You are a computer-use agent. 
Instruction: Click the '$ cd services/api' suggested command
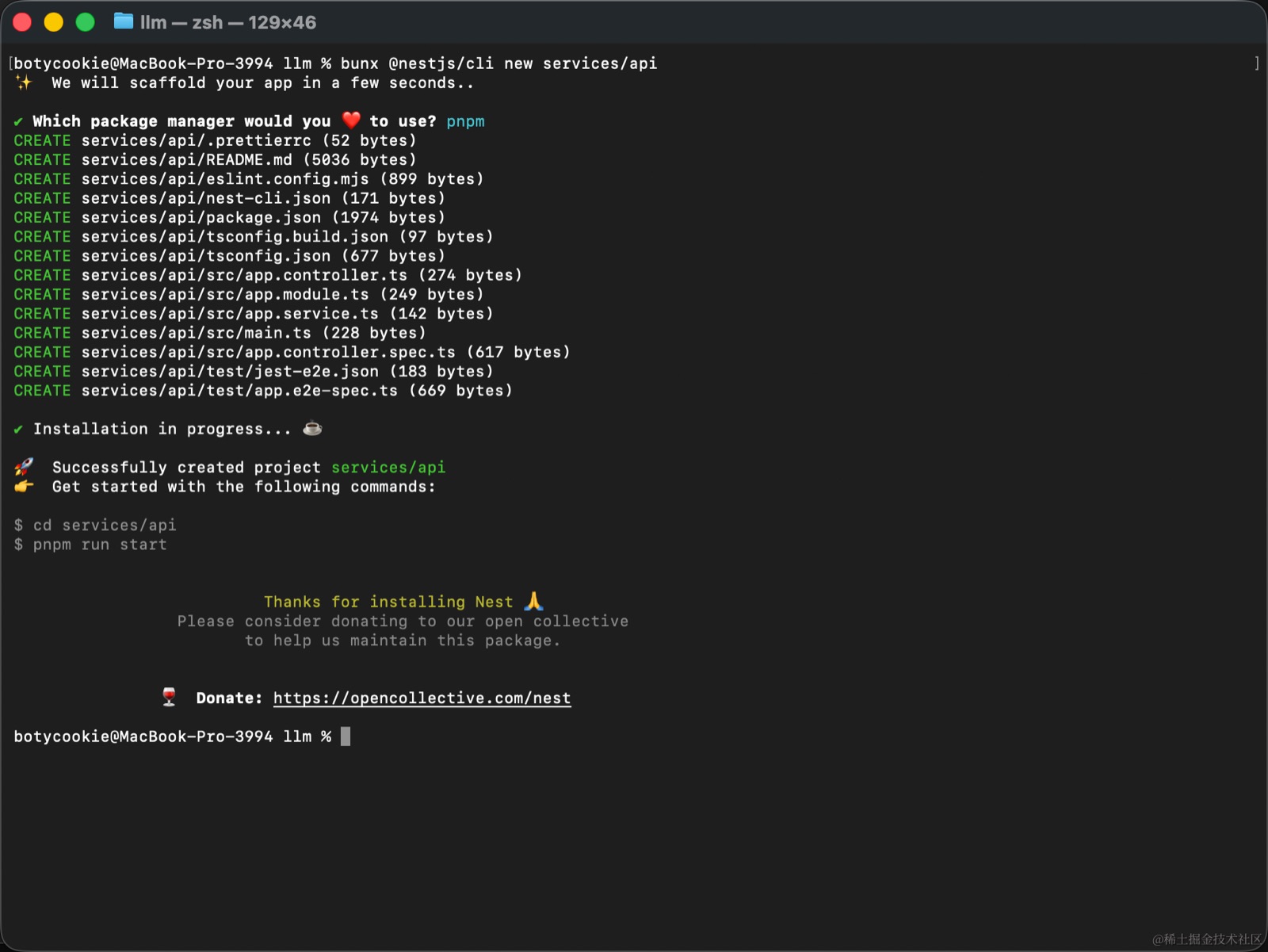point(95,525)
